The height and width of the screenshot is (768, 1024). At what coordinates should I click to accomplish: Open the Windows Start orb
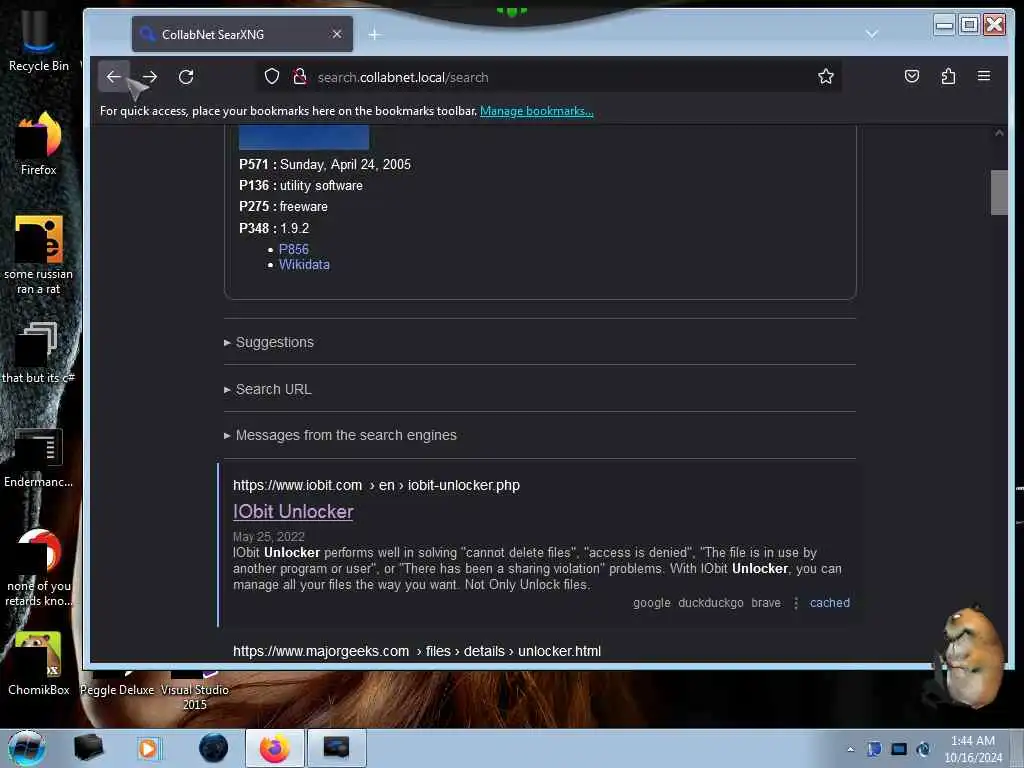point(27,748)
